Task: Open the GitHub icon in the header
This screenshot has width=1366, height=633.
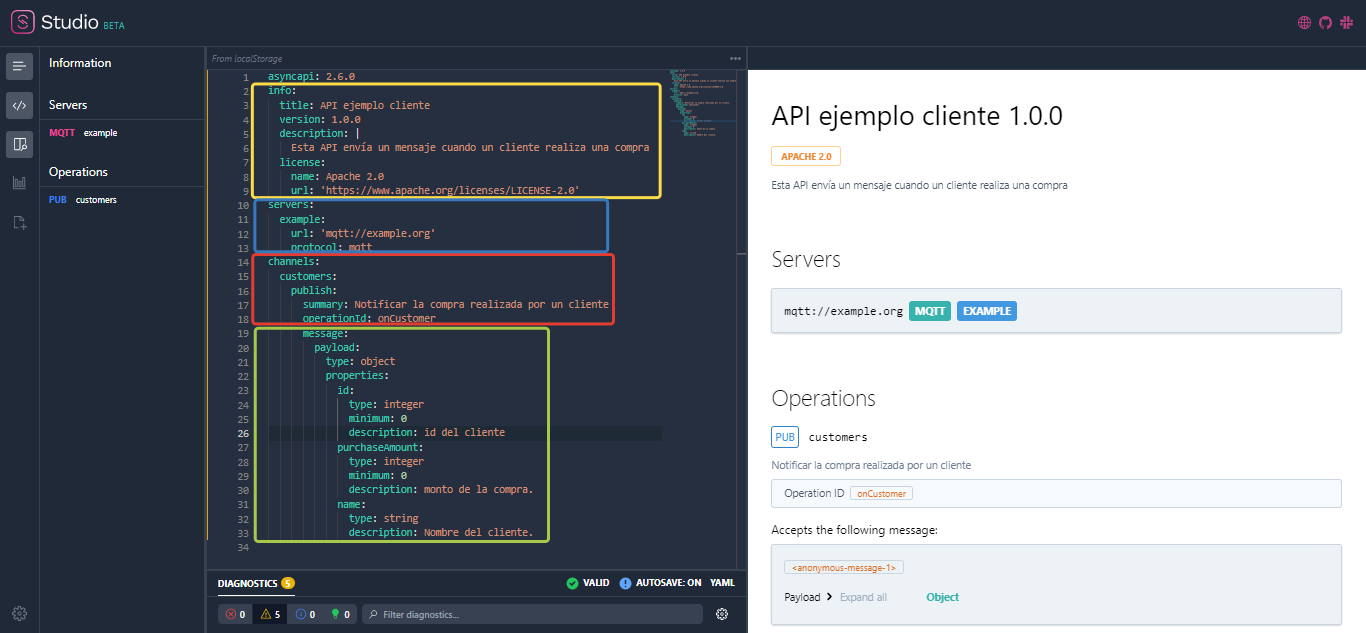Action: [x=1325, y=21]
